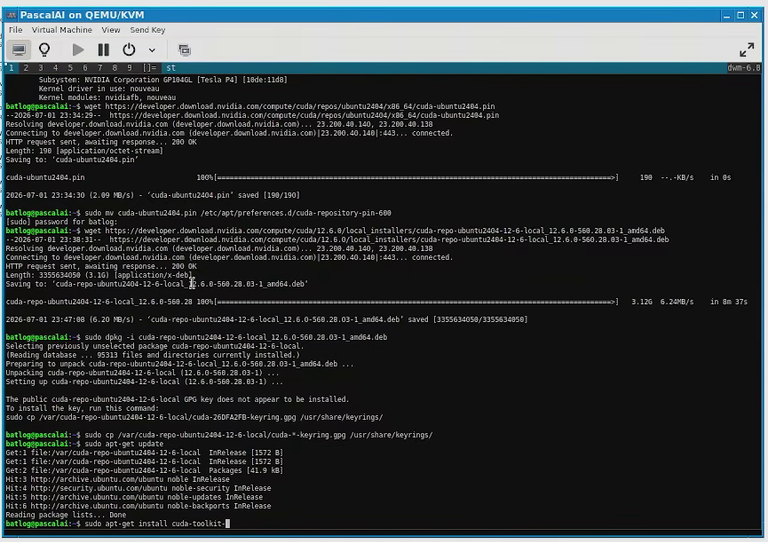Screen dimensions: 768x542
Task: Select dwm tag 3
Action: pyautogui.click(x=41, y=68)
